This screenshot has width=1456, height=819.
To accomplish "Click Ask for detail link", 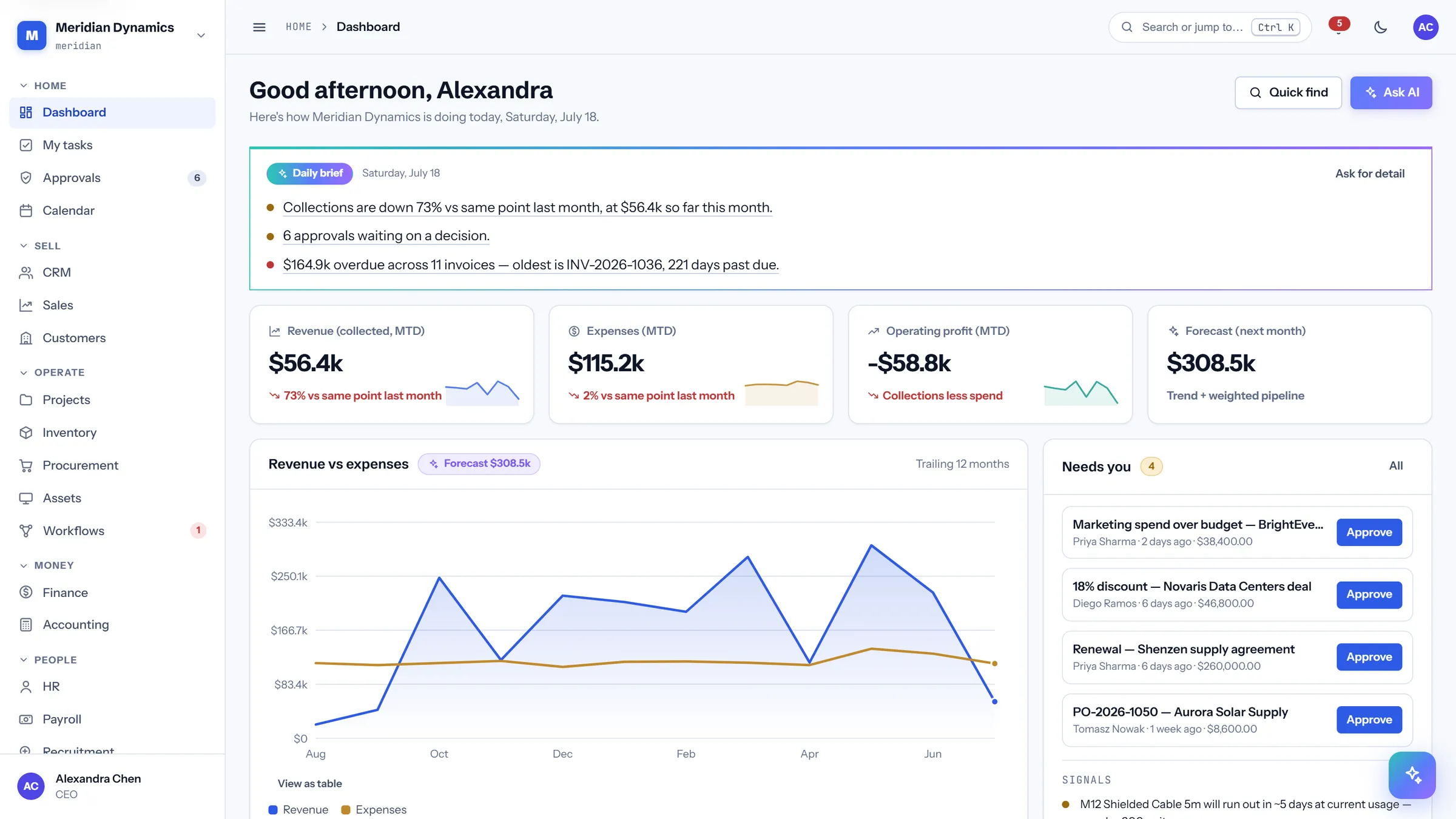I will [x=1370, y=174].
